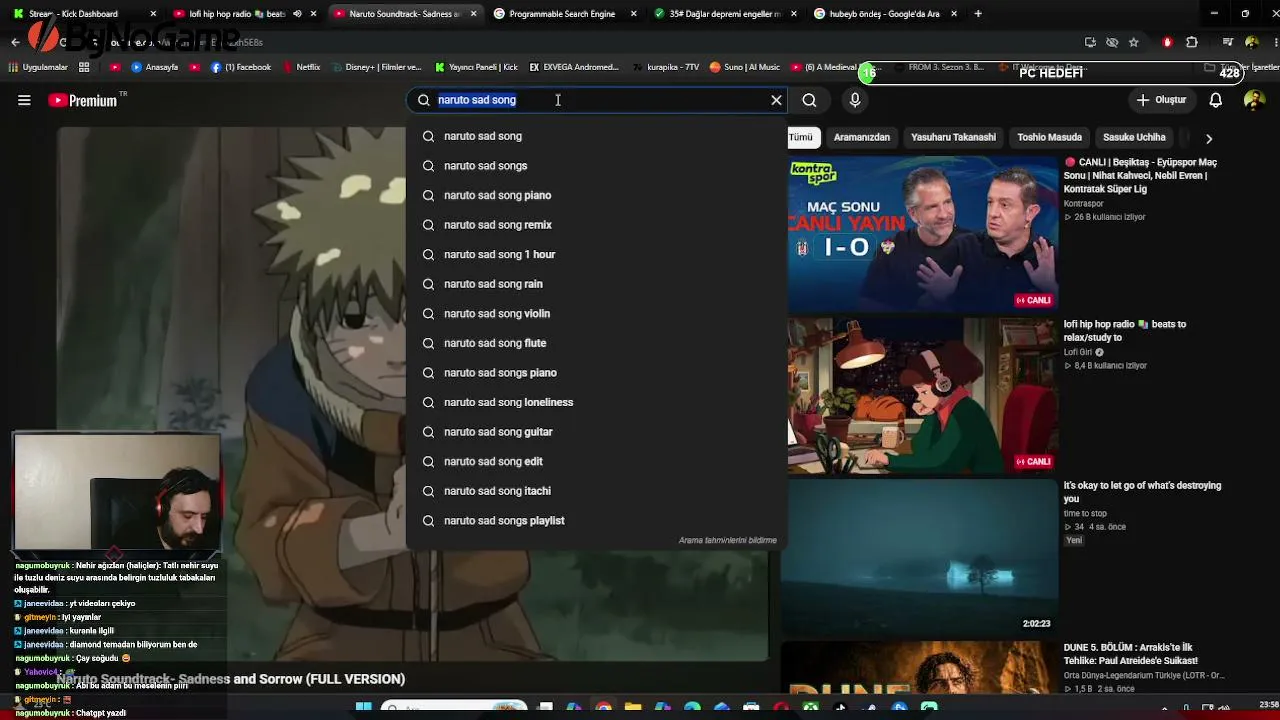Open a new browser tab
Screen dimensions: 1280x720
978,14
